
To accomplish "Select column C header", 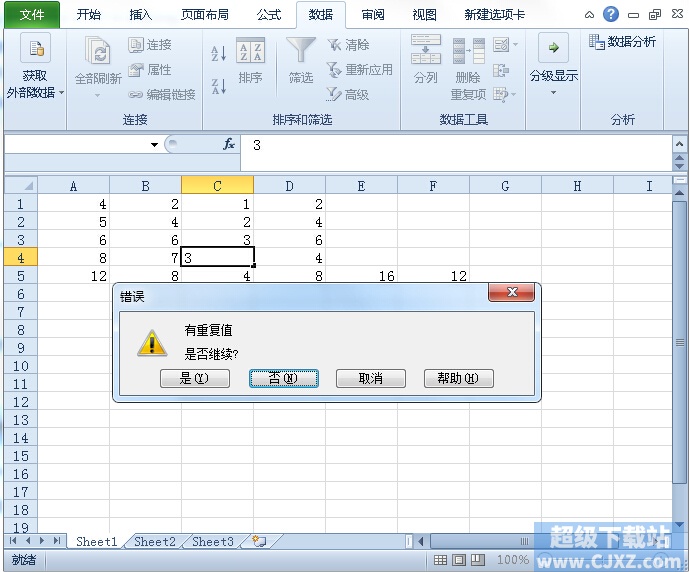I will tap(218, 185).
